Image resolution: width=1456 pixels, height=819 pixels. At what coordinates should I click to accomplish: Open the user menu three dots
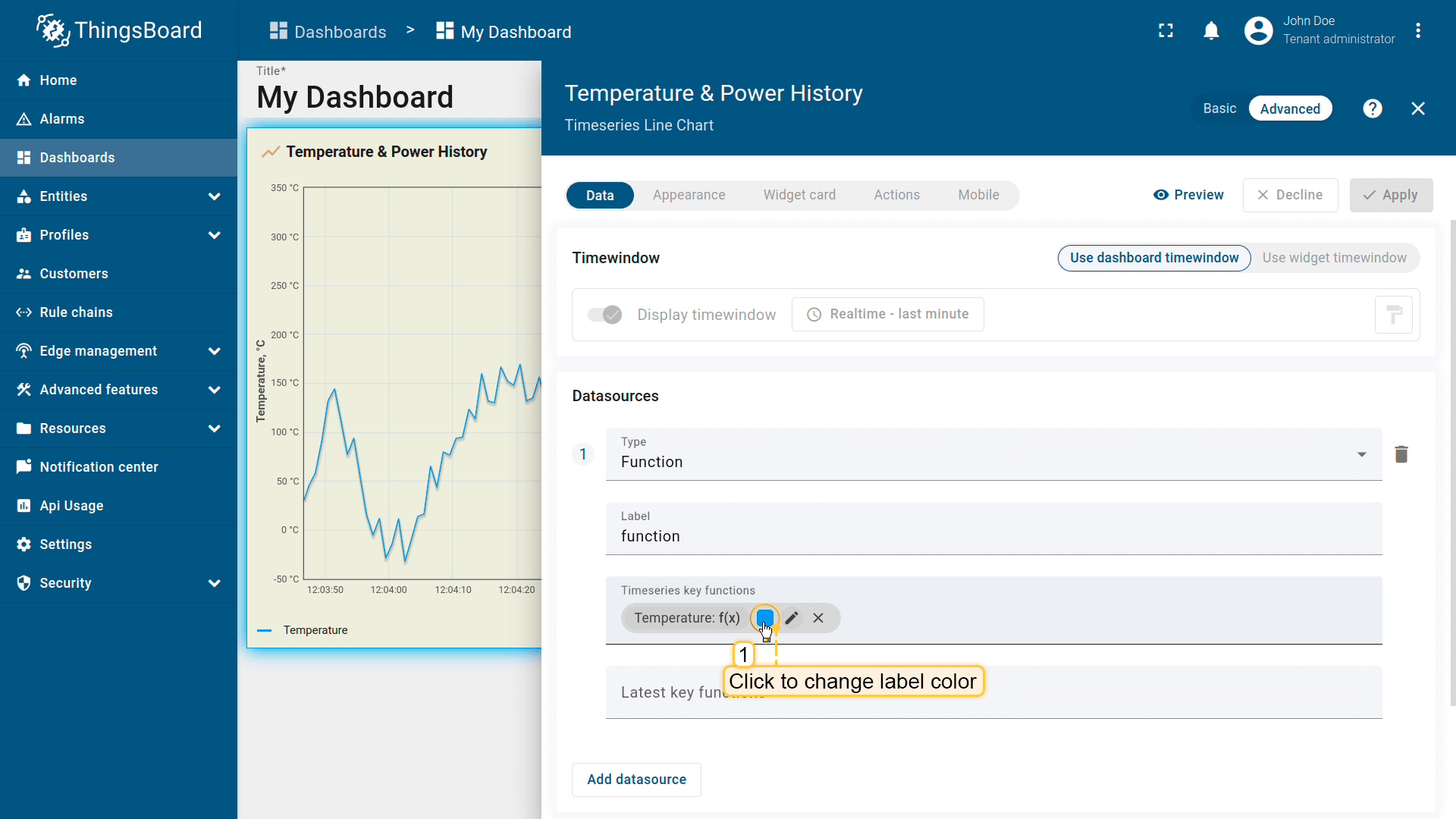(x=1417, y=30)
